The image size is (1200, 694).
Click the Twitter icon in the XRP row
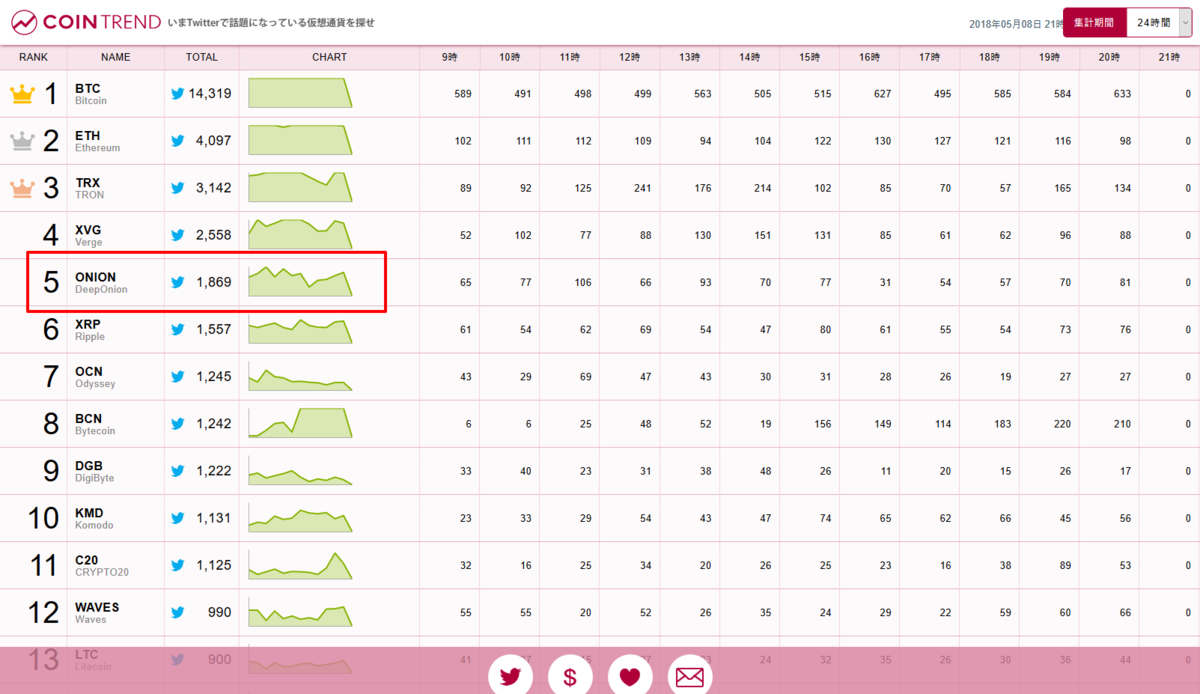coord(178,329)
